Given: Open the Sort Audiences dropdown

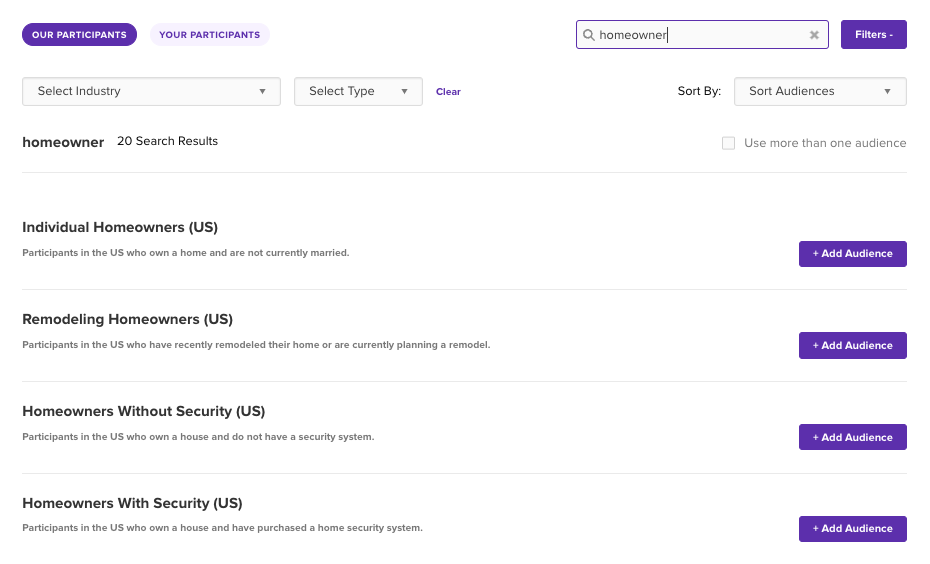Looking at the screenshot, I should [x=820, y=91].
